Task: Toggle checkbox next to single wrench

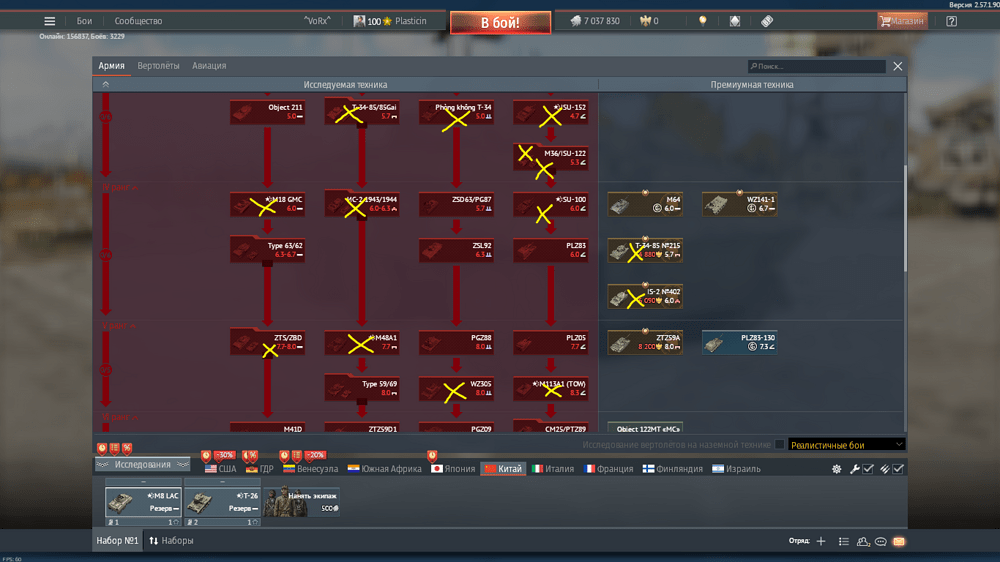Action: click(x=868, y=469)
